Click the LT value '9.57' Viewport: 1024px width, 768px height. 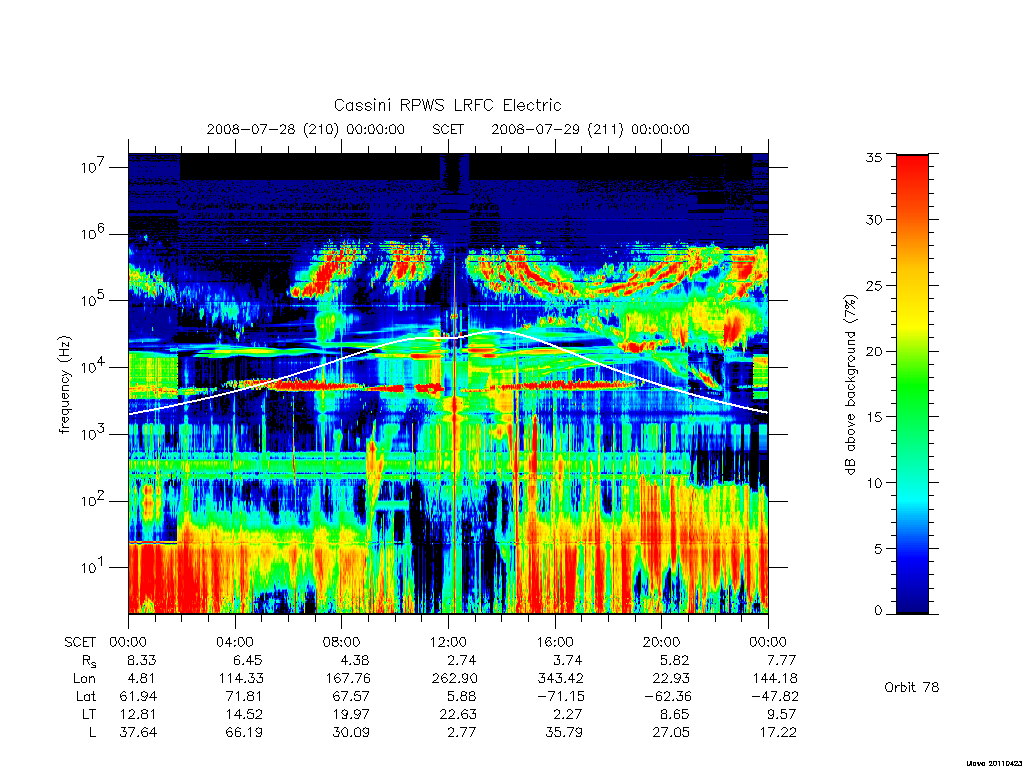coord(781,714)
